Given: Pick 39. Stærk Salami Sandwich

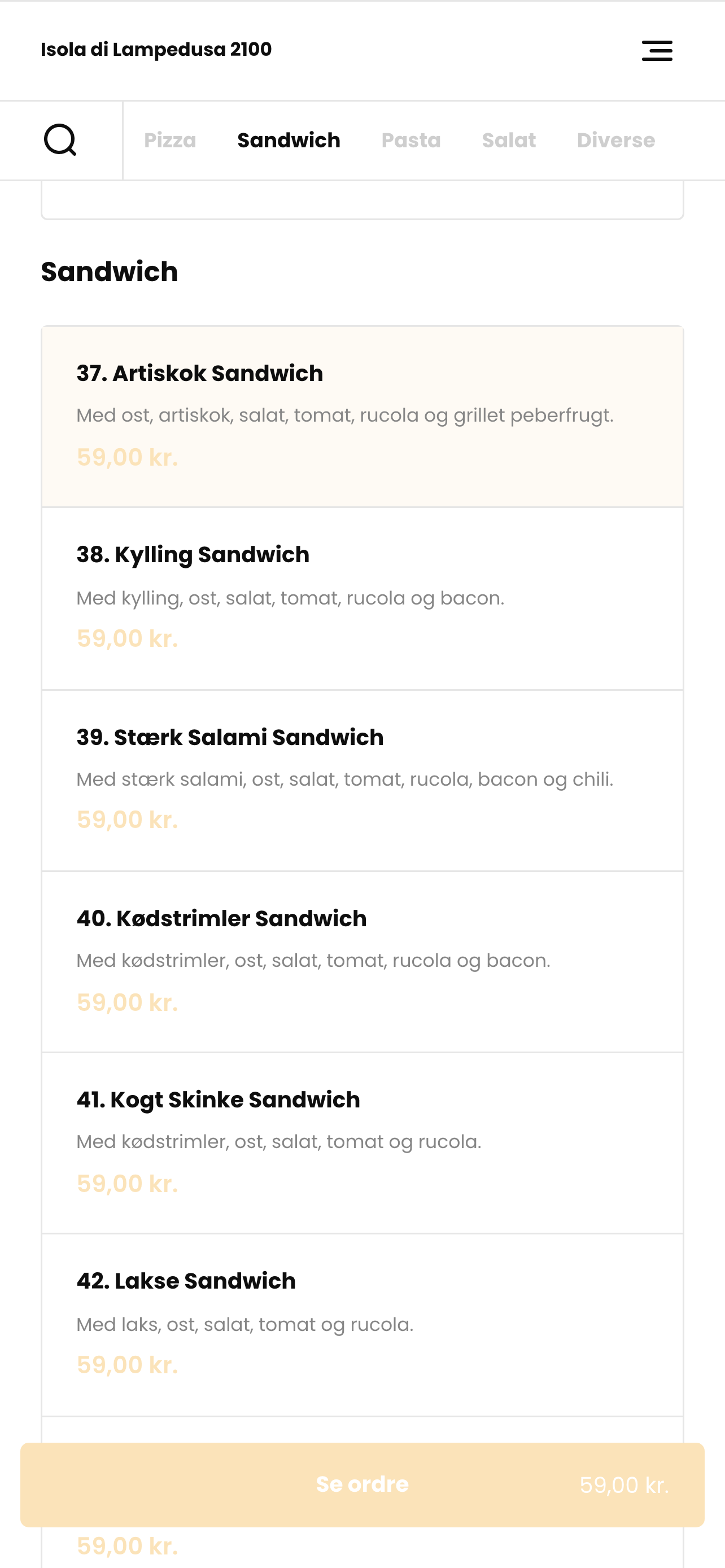Looking at the screenshot, I should click(362, 781).
